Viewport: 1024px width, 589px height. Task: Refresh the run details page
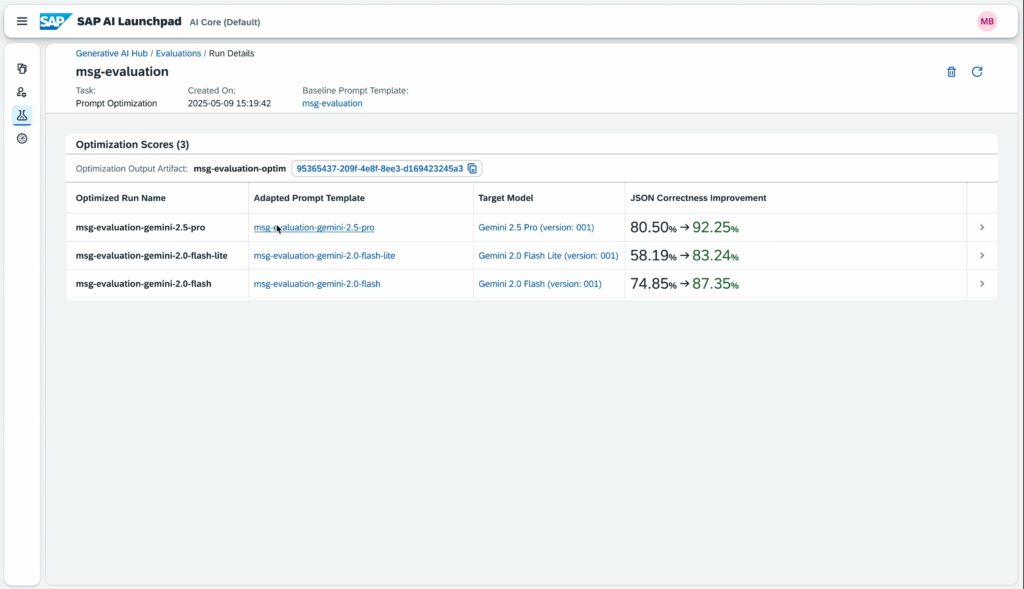coord(977,72)
